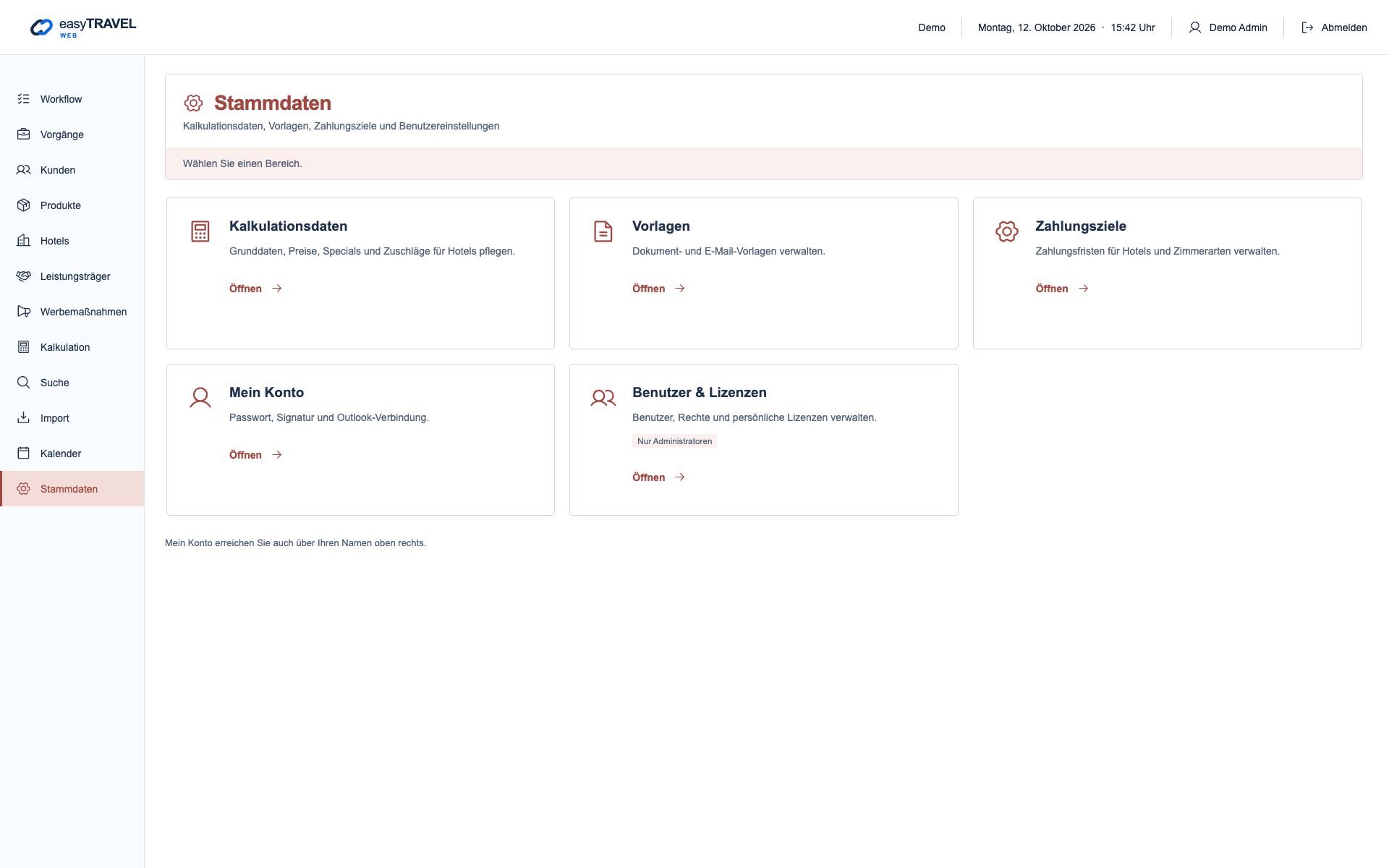Click the date Montag, 12. Oktober 2026
Image resolution: width=1389 pixels, height=868 pixels.
1037,27
